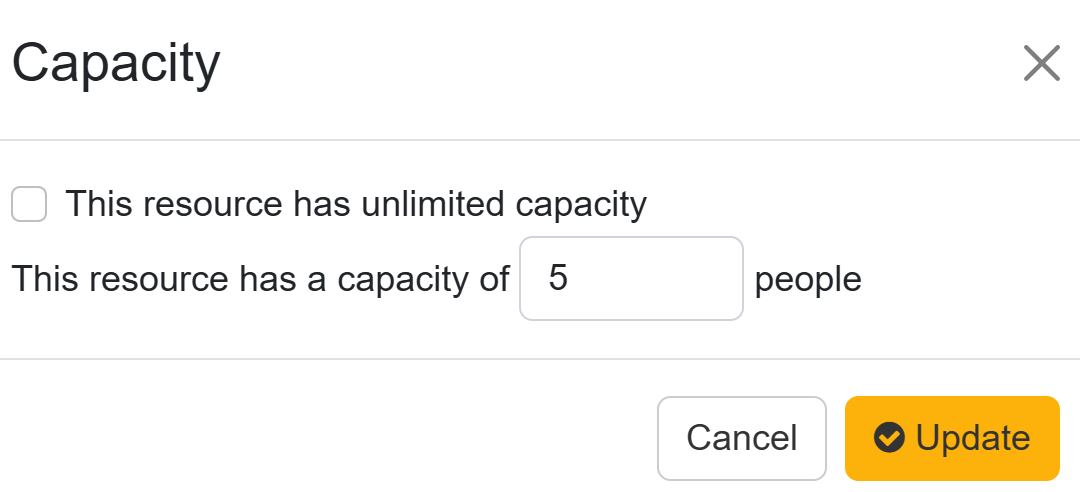The height and width of the screenshot is (492, 1080).
Task: Dismiss the dialog using the top-right X icon
Action: (x=1041, y=64)
